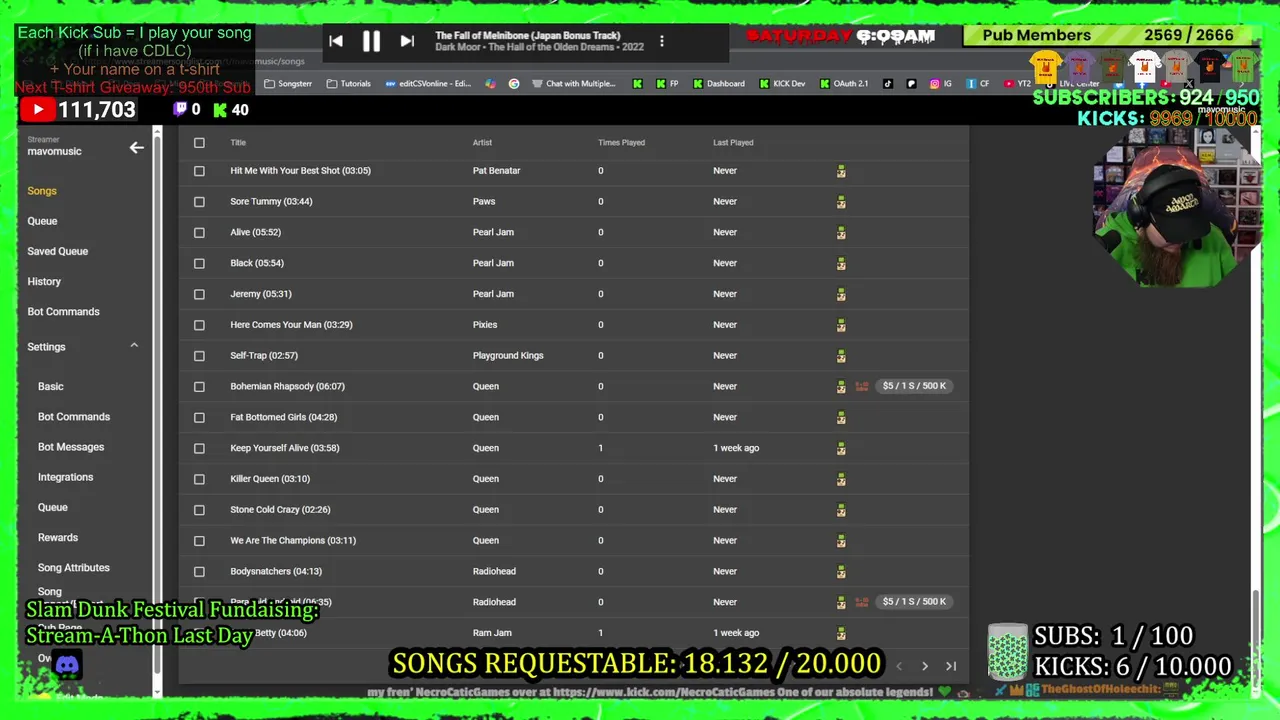1280x720 pixels.
Task: Select the Bohemian Rhapsody checkbox
Action: (199, 387)
